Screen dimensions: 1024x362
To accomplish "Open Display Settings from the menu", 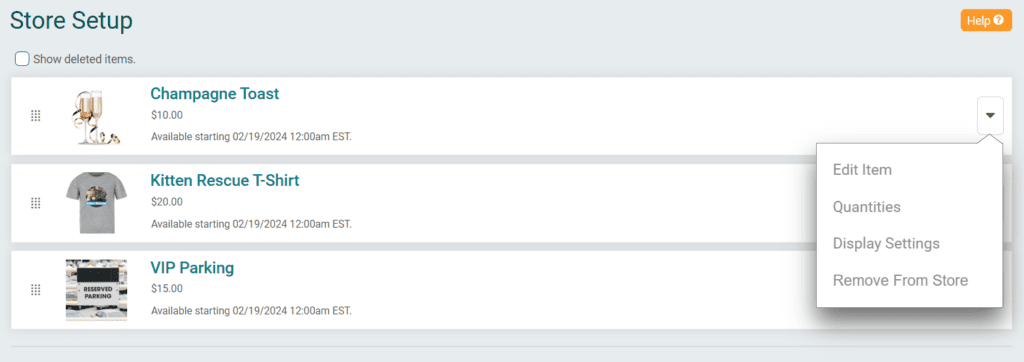I will [x=886, y=244].
